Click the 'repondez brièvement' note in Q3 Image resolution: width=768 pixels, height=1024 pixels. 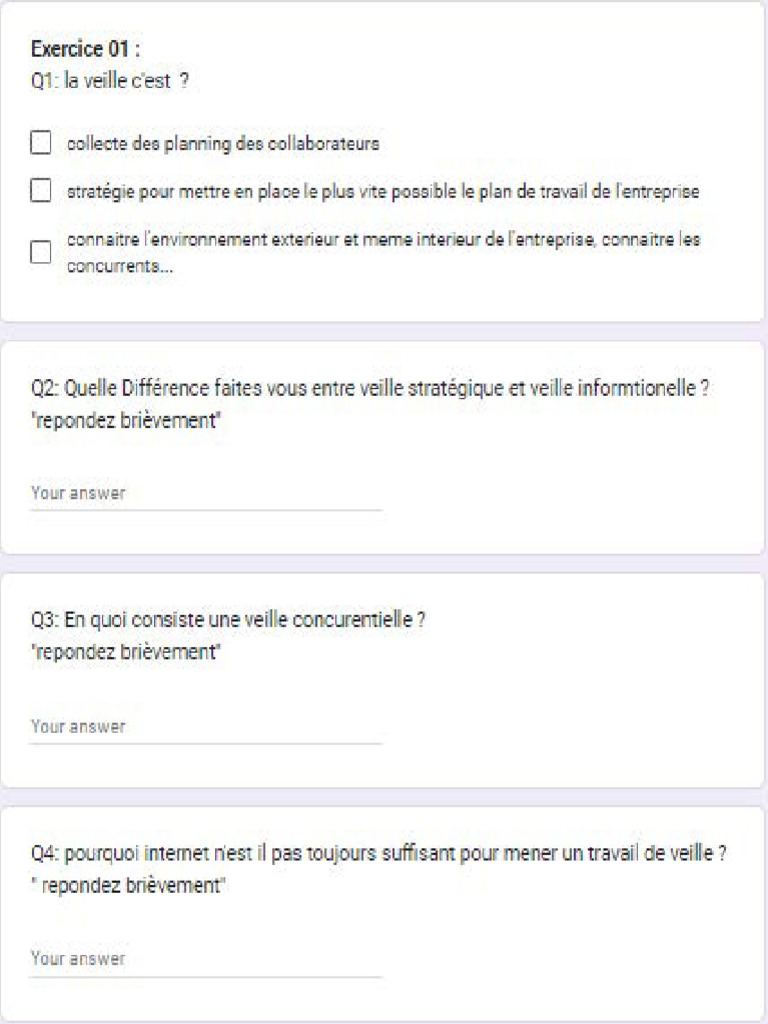(x=126, y=653)
